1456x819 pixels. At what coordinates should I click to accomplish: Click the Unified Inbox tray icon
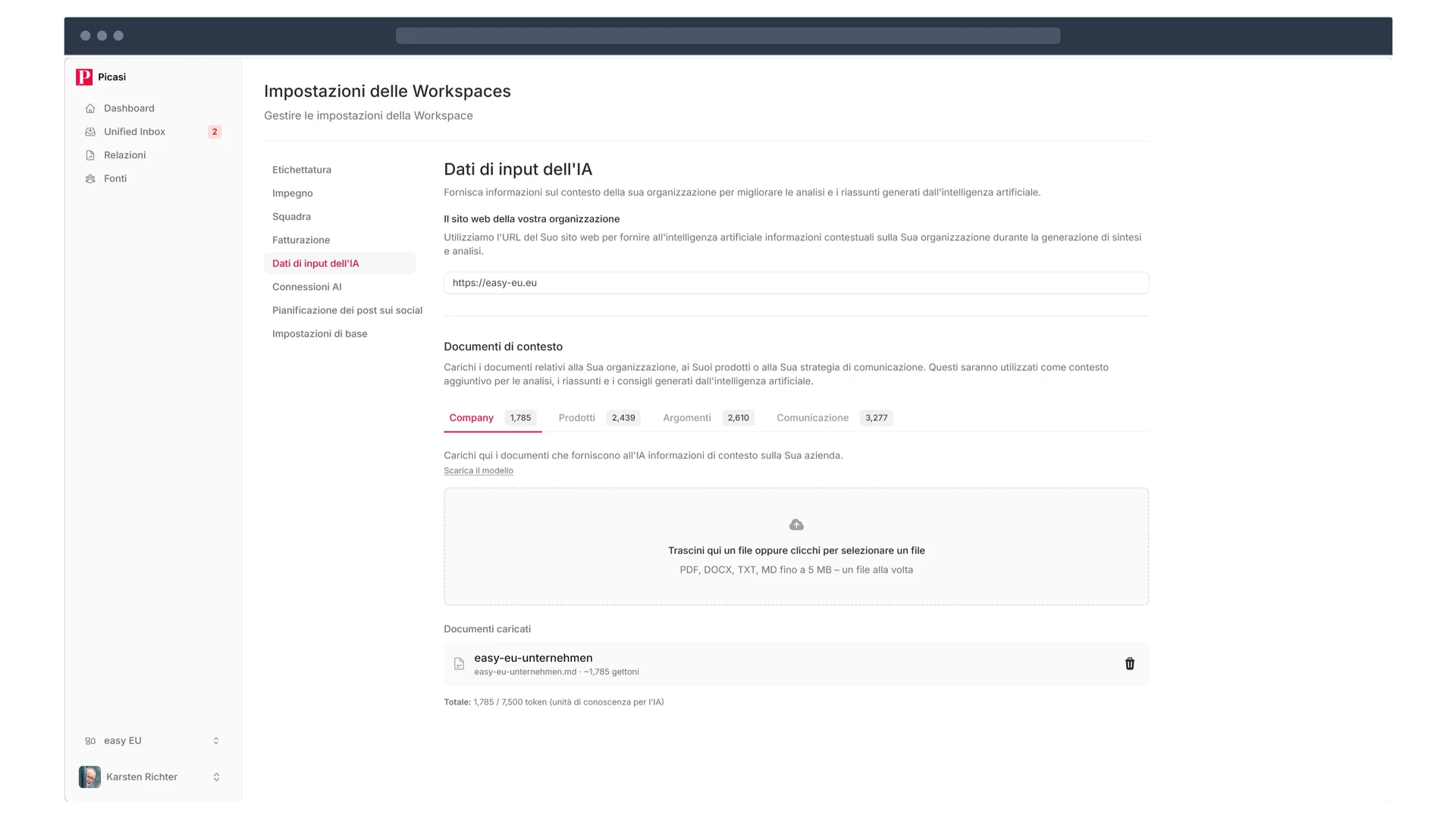[x=90, y=132]
